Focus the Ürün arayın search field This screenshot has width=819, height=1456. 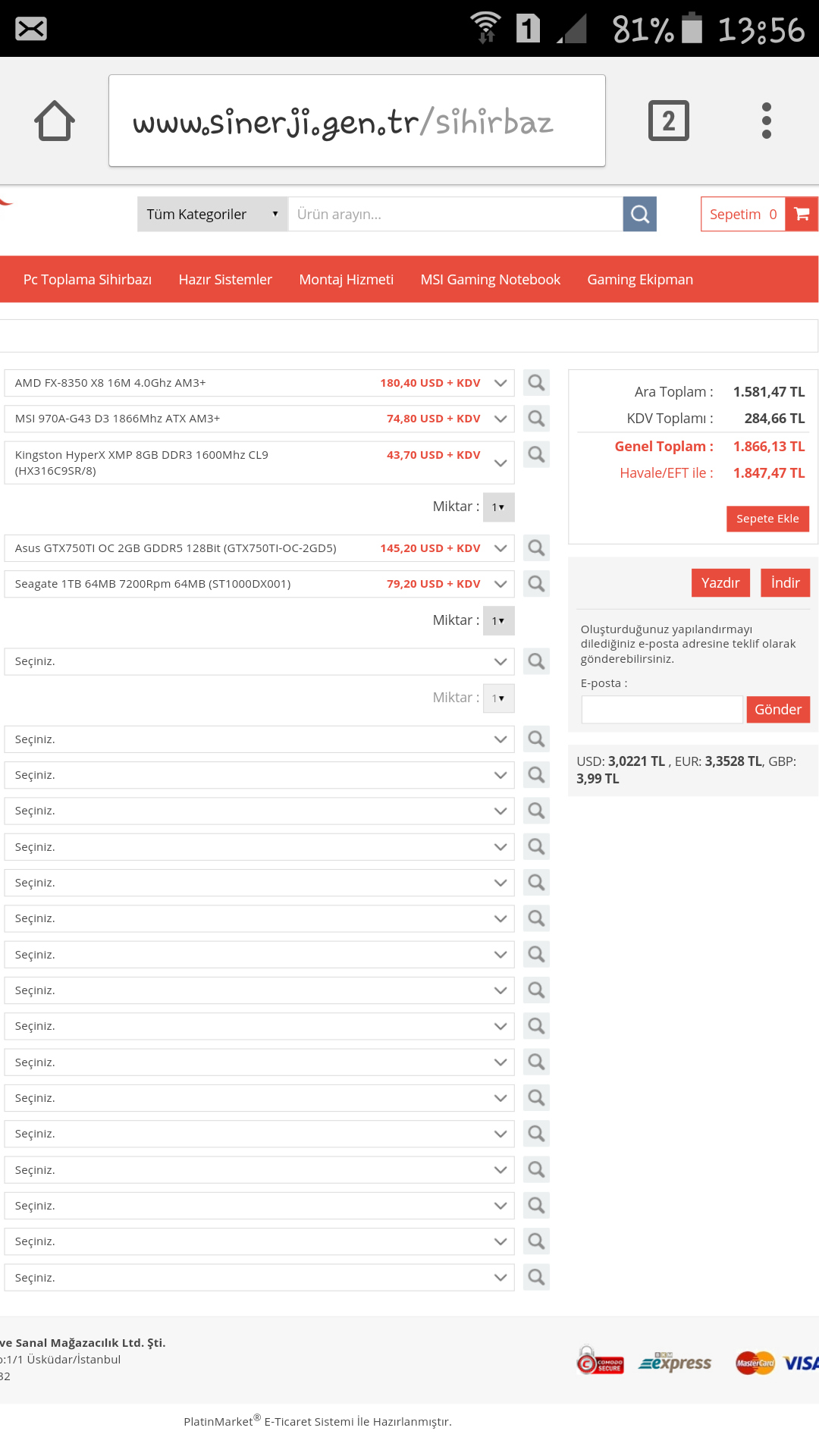coord(456,214)
